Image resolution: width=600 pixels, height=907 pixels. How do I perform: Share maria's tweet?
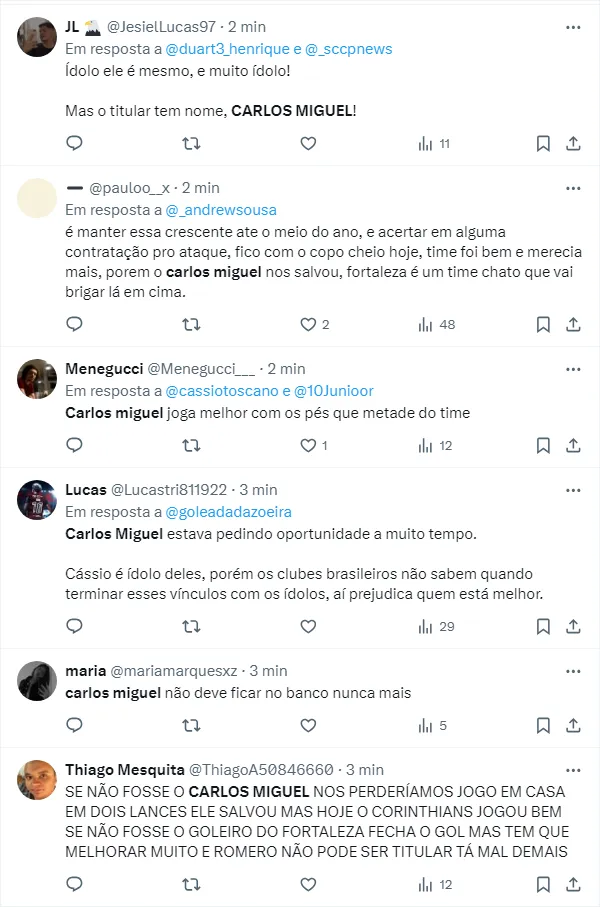click(x=573, y=725)
